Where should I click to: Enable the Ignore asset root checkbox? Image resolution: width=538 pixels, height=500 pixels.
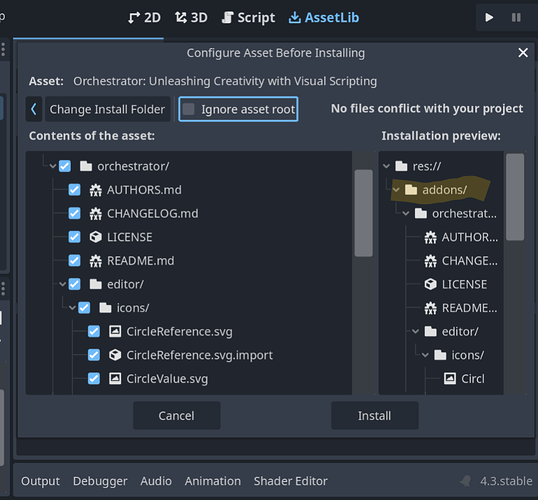[x=188, y=109]
